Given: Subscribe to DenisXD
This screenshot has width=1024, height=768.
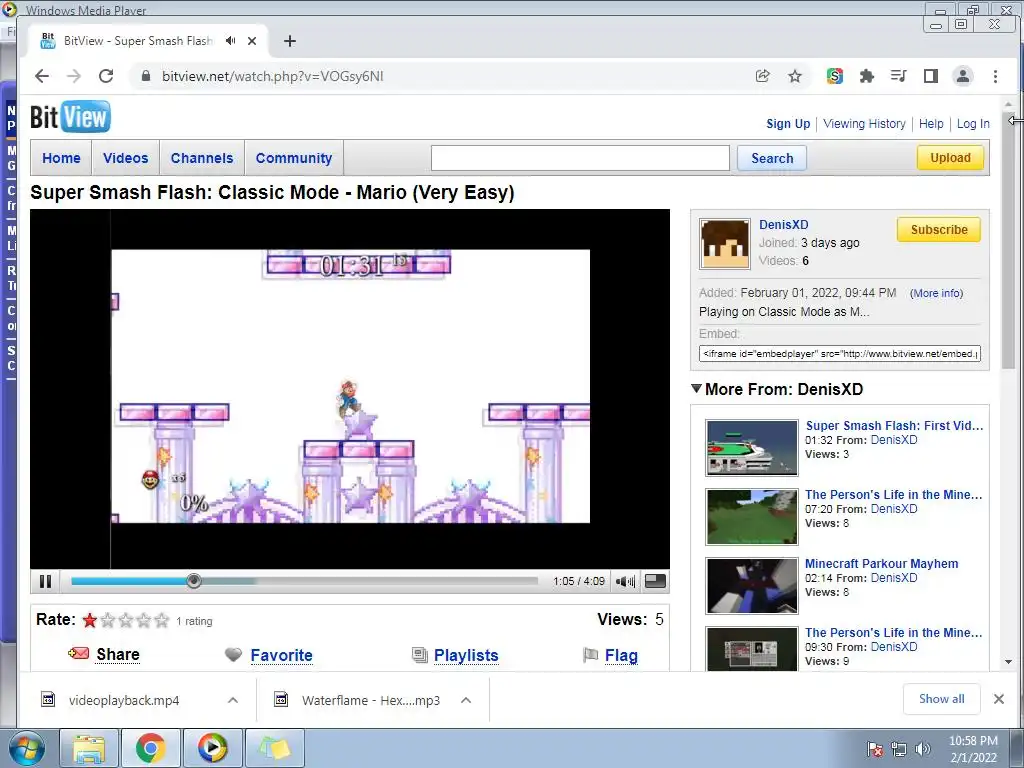Looking at the screenshot, I should (x=938, y=230).
